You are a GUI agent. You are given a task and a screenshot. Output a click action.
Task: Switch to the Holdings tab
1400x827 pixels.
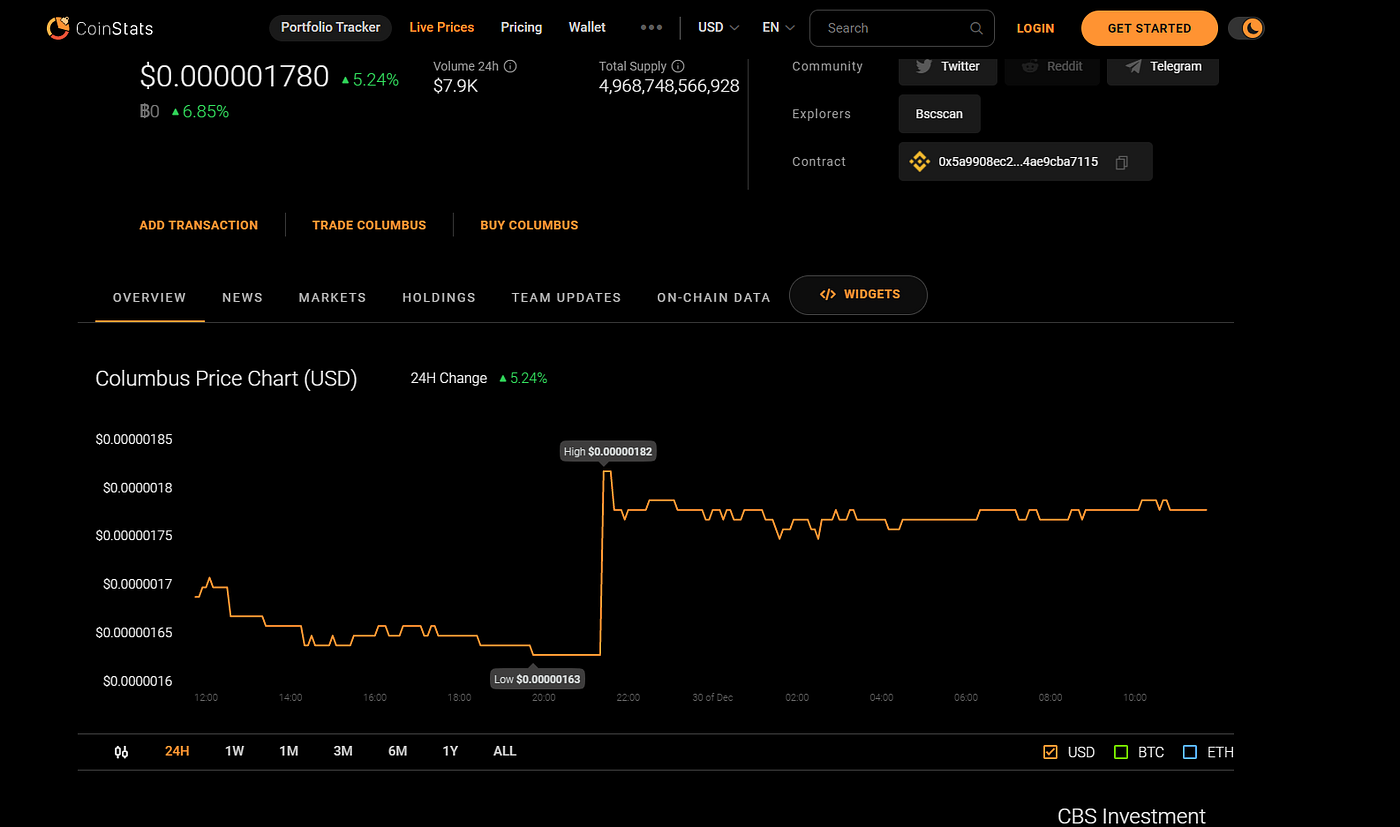click(x=439, y=298)
